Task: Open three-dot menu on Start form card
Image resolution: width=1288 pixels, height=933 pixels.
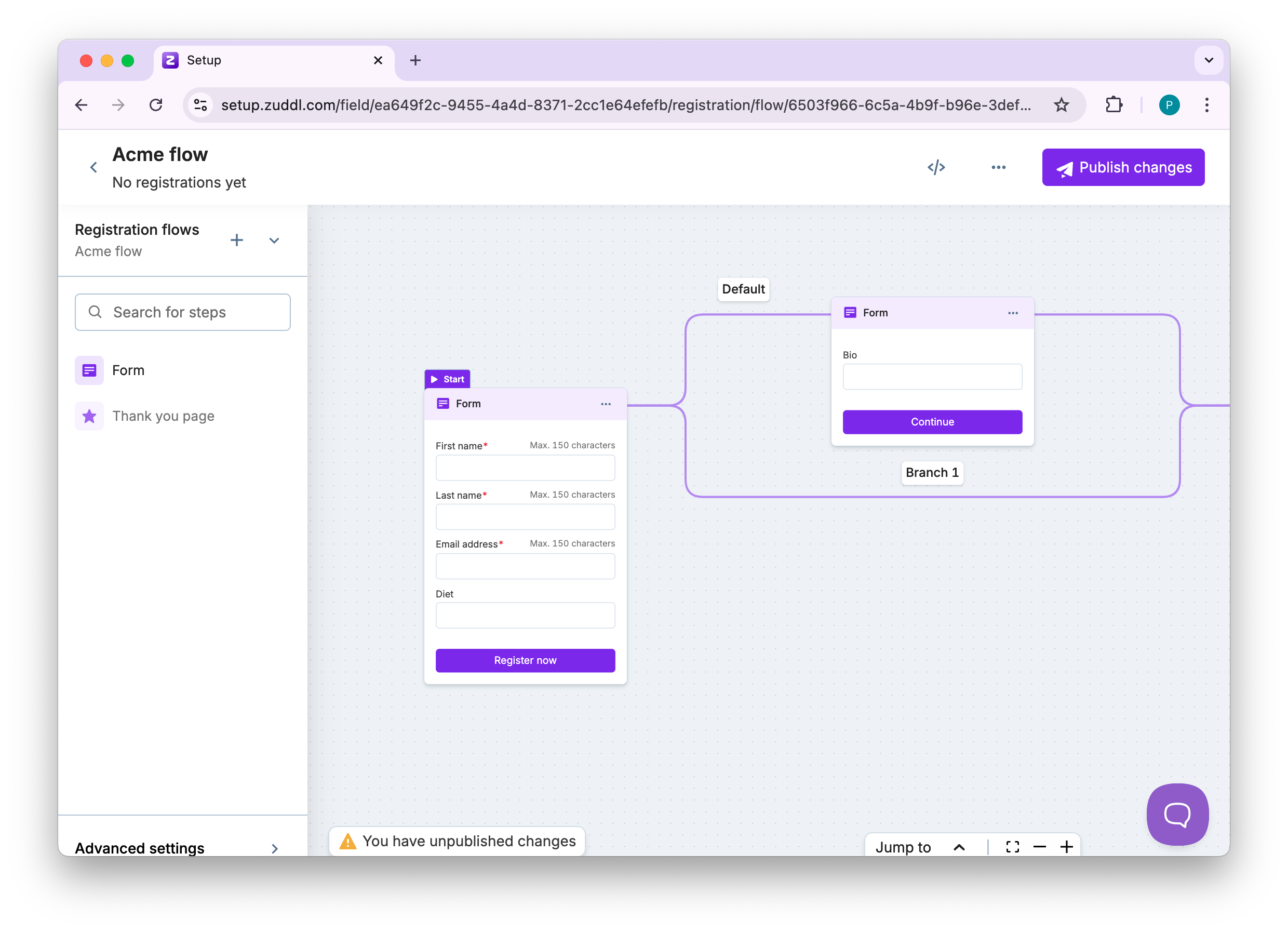Action: pos(606,404)
